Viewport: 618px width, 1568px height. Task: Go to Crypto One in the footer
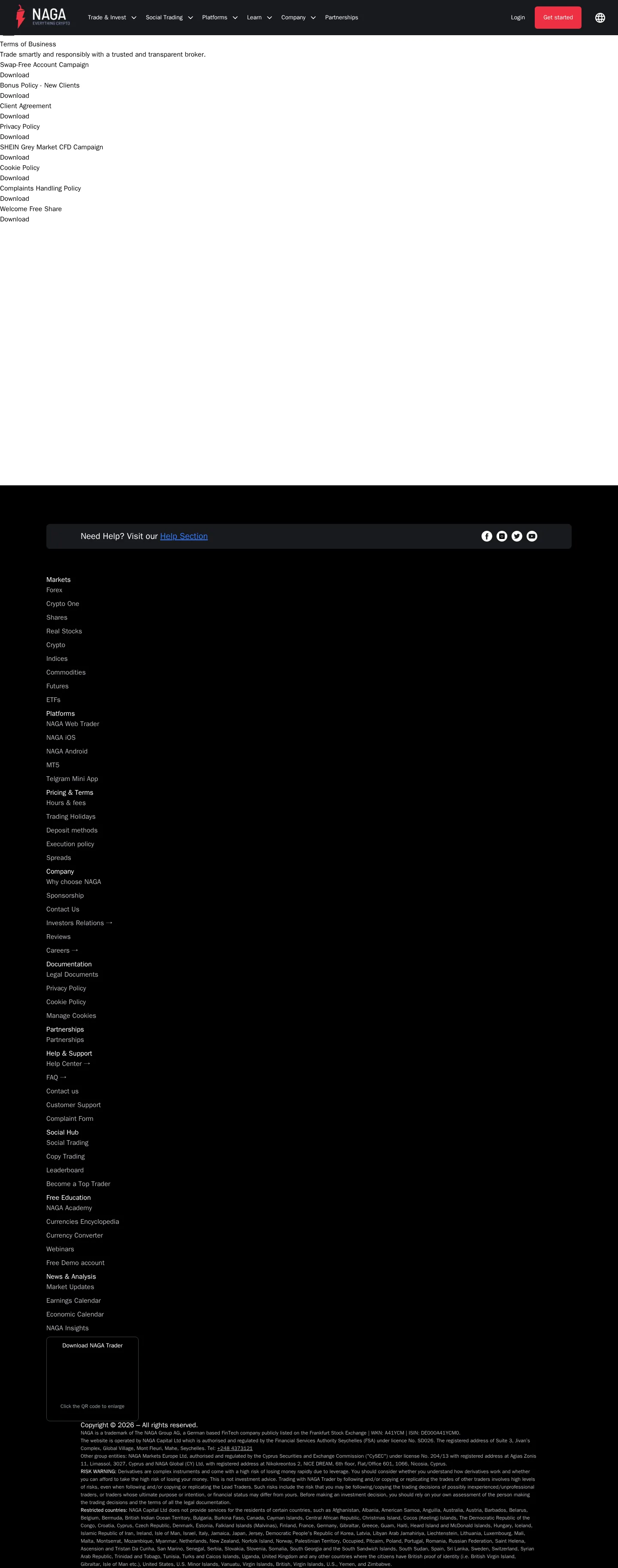tap(63, 604)
